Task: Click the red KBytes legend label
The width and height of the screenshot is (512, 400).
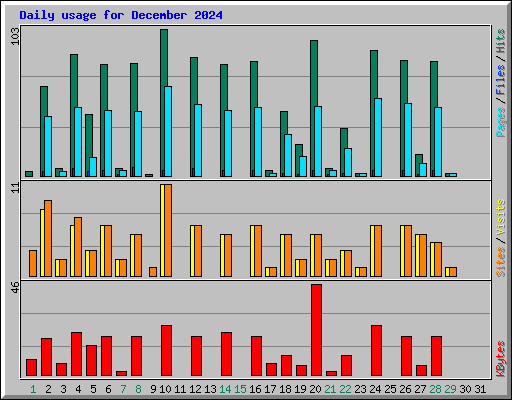Action: pos(500,359)
